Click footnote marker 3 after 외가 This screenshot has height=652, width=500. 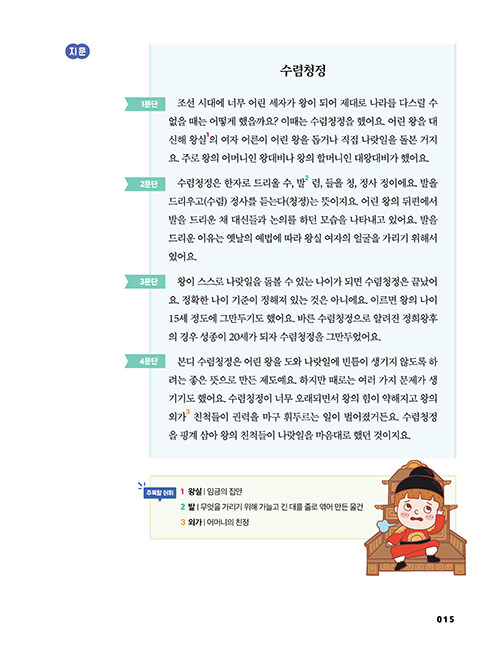(188, 412)
